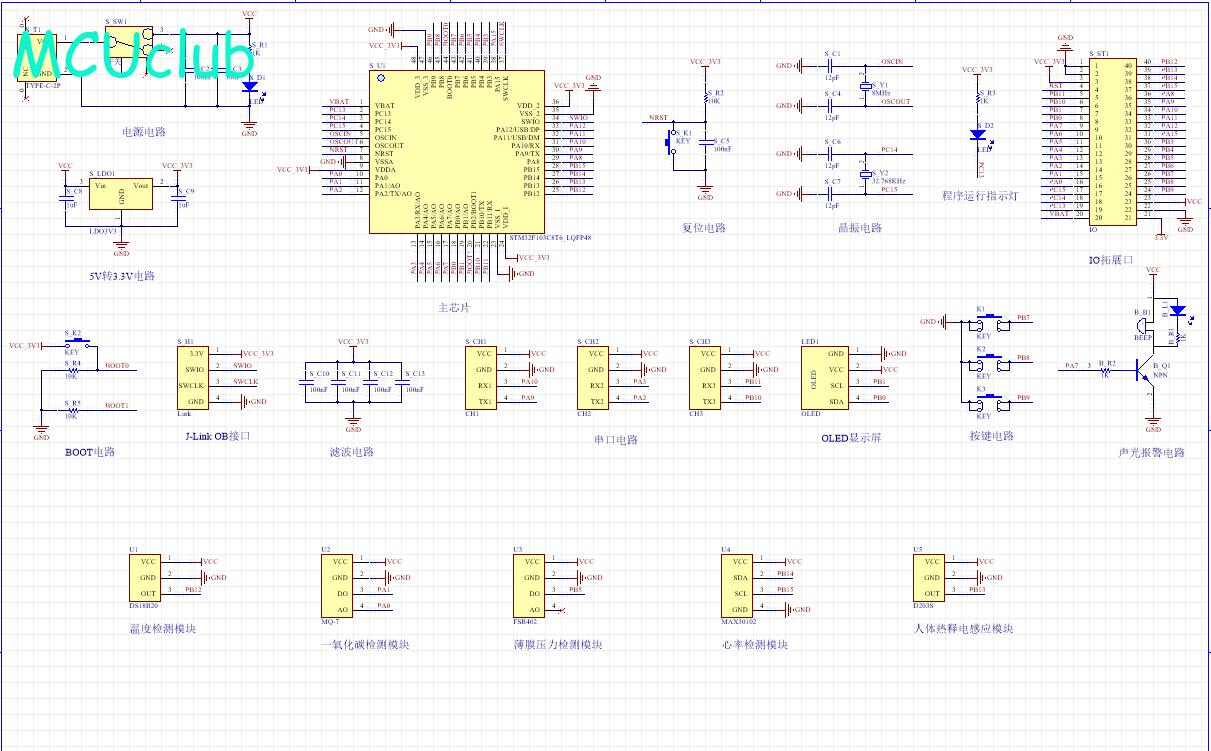Click the '温度检测模块' section label
Viewport: 1211px width, 751px height.
(x=163, y=629)
